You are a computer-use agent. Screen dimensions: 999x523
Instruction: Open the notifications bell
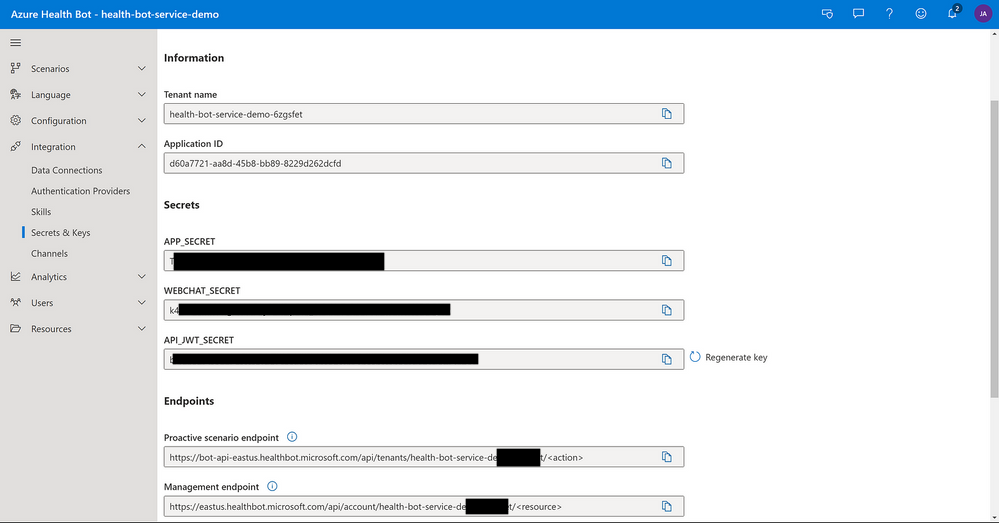pyautogui.click(x=952, y=13)
